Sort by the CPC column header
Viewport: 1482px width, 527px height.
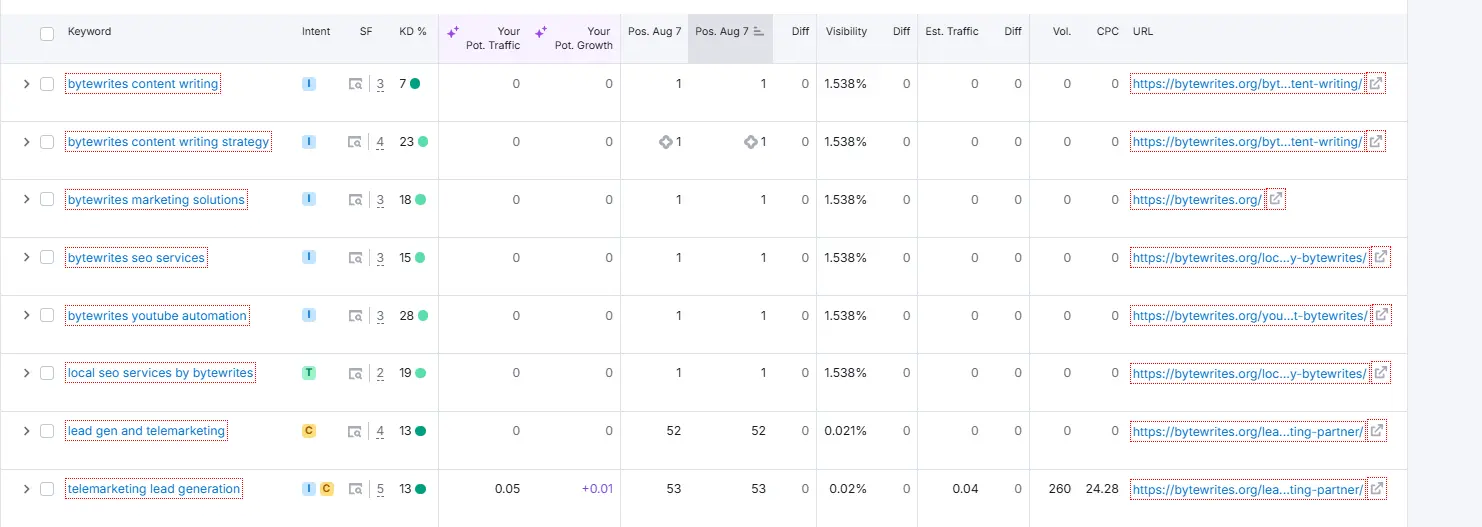point(1108,32)
